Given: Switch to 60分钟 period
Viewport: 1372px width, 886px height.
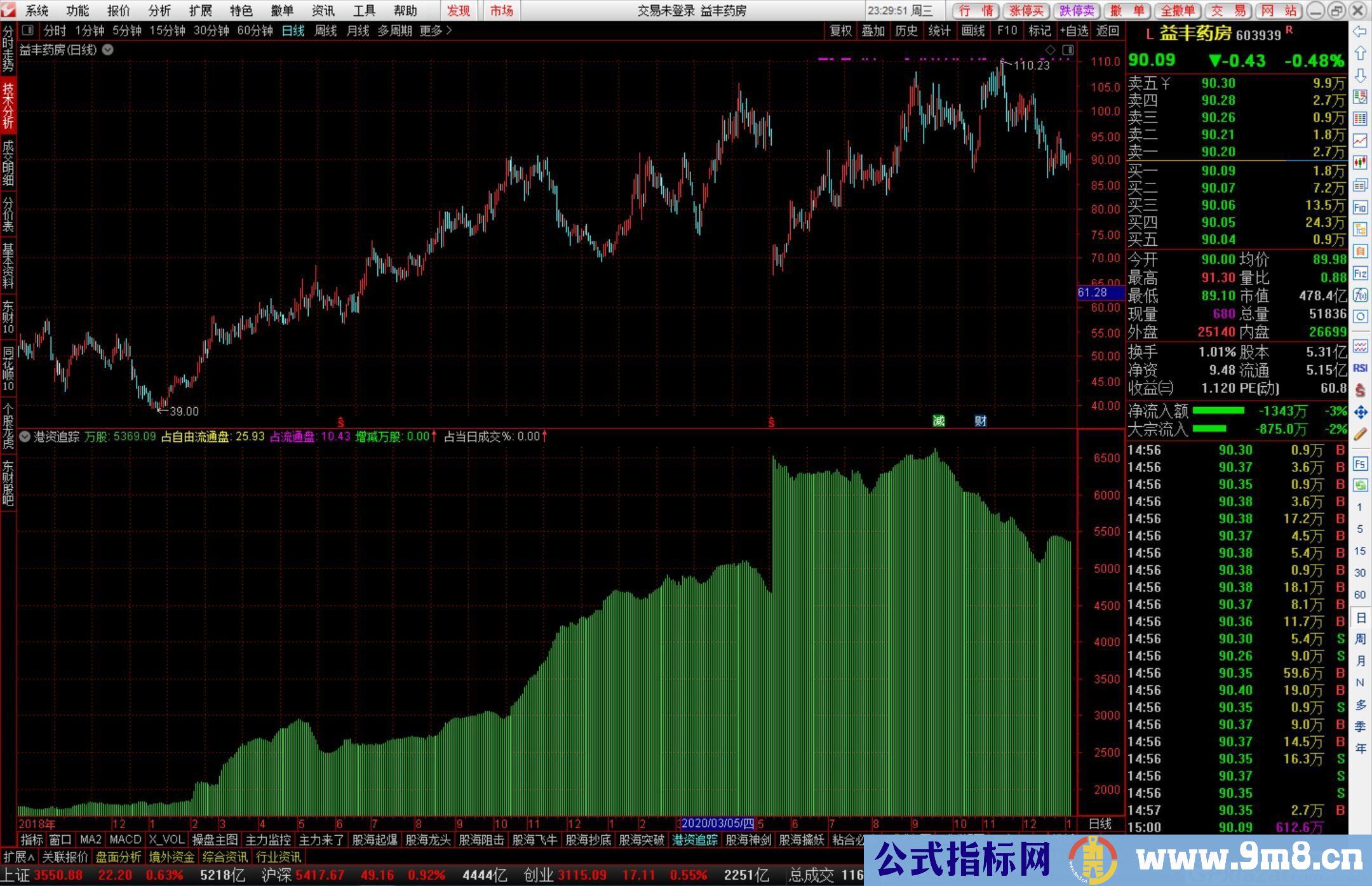Looking at the screenshot, I should [x=255, y=30].
